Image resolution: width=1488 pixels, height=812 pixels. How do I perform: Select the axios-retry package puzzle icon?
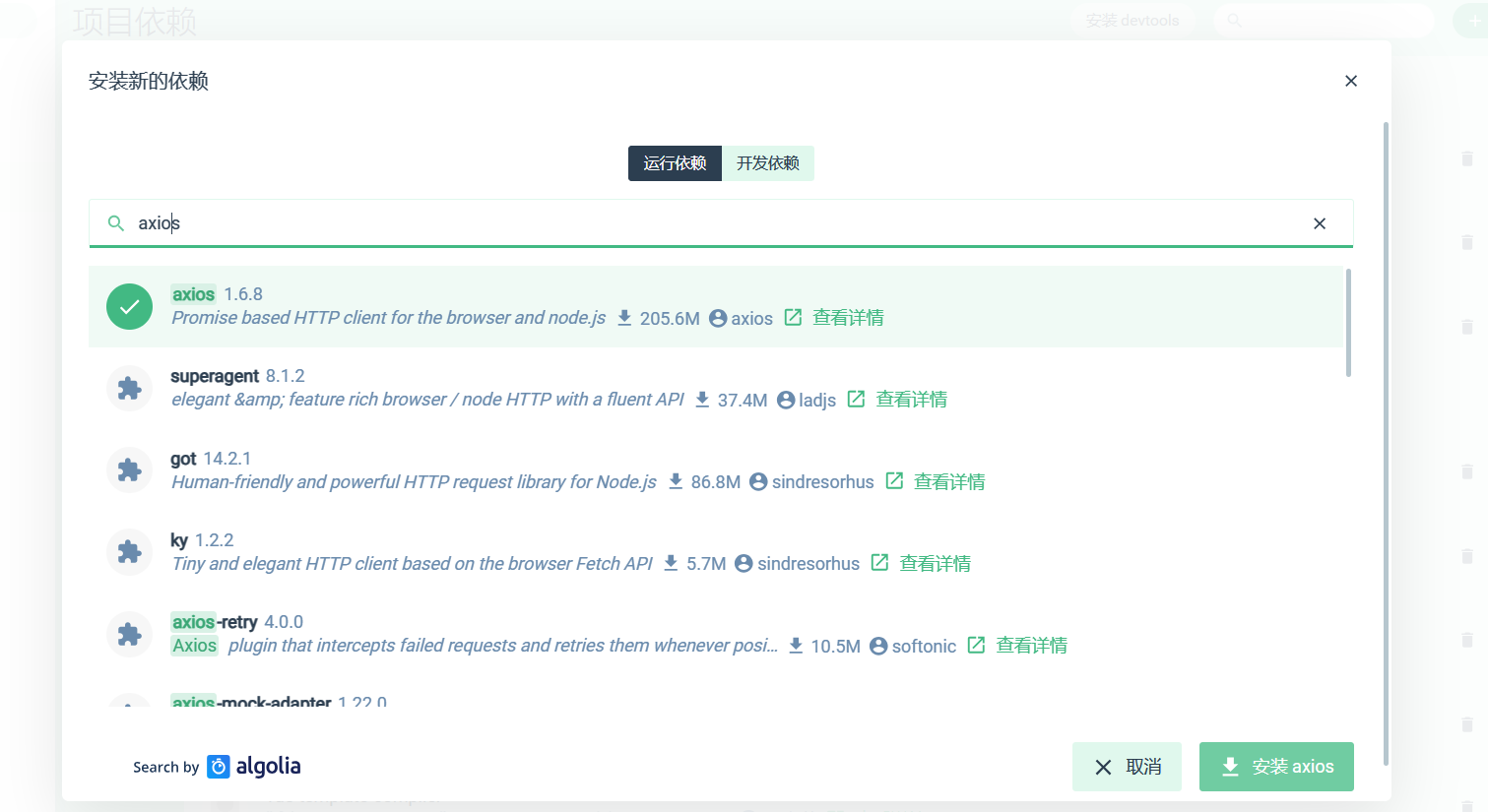(x=129, y=634)
